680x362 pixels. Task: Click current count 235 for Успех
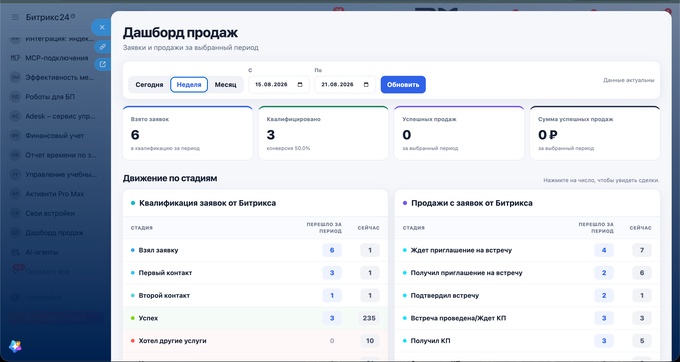369,318
